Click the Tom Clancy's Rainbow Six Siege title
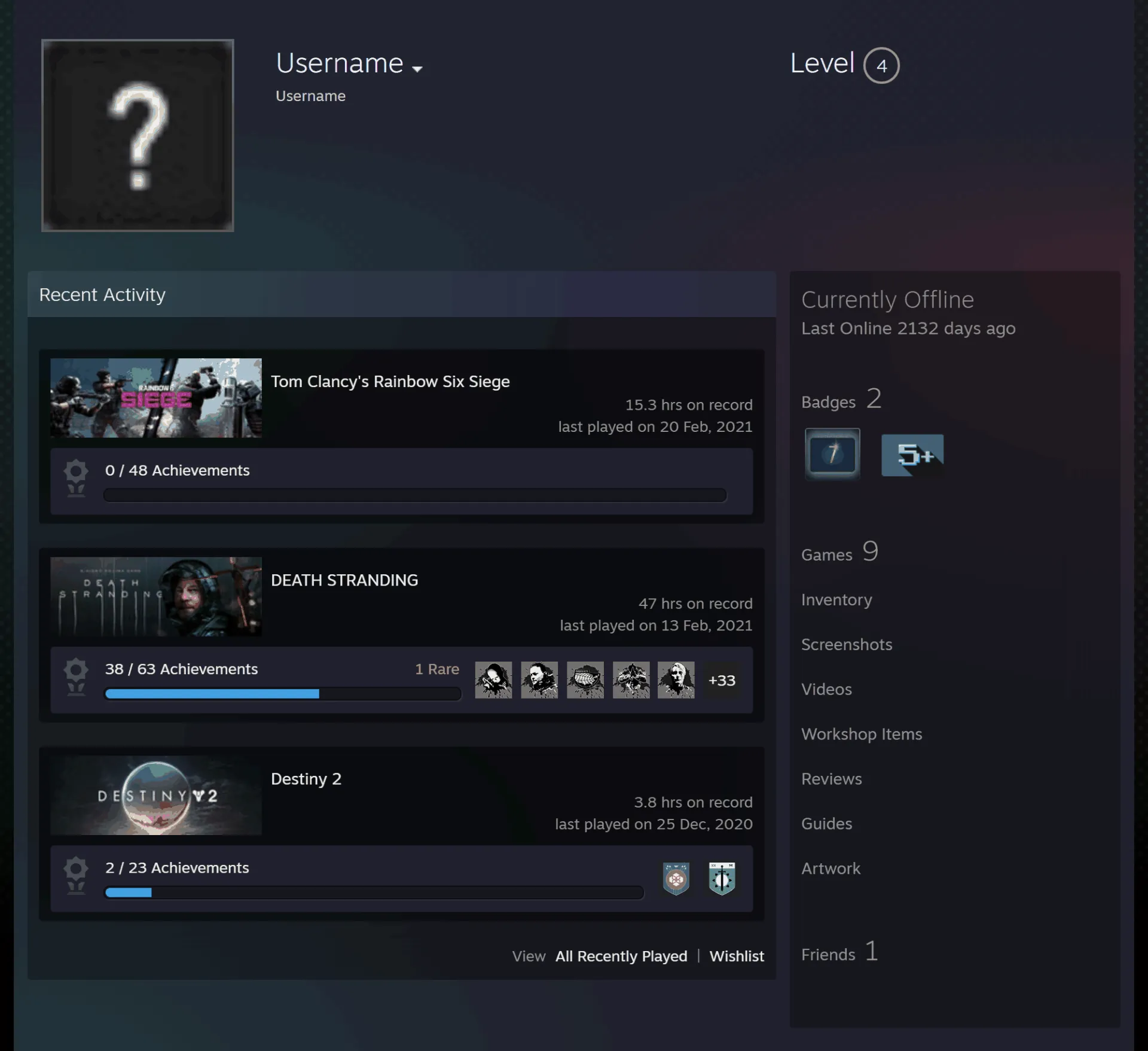This screenshot has width=1148, height=1051. point(390,382)
